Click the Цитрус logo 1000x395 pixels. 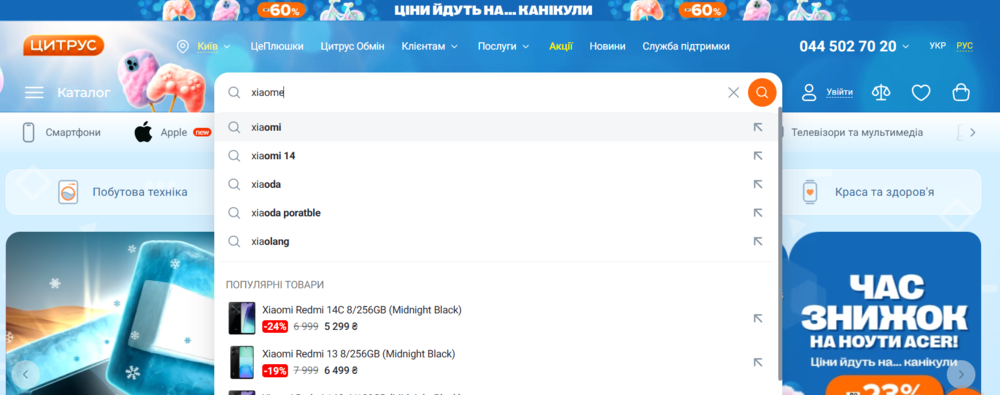pyautogui.click(x=64, y=45)
